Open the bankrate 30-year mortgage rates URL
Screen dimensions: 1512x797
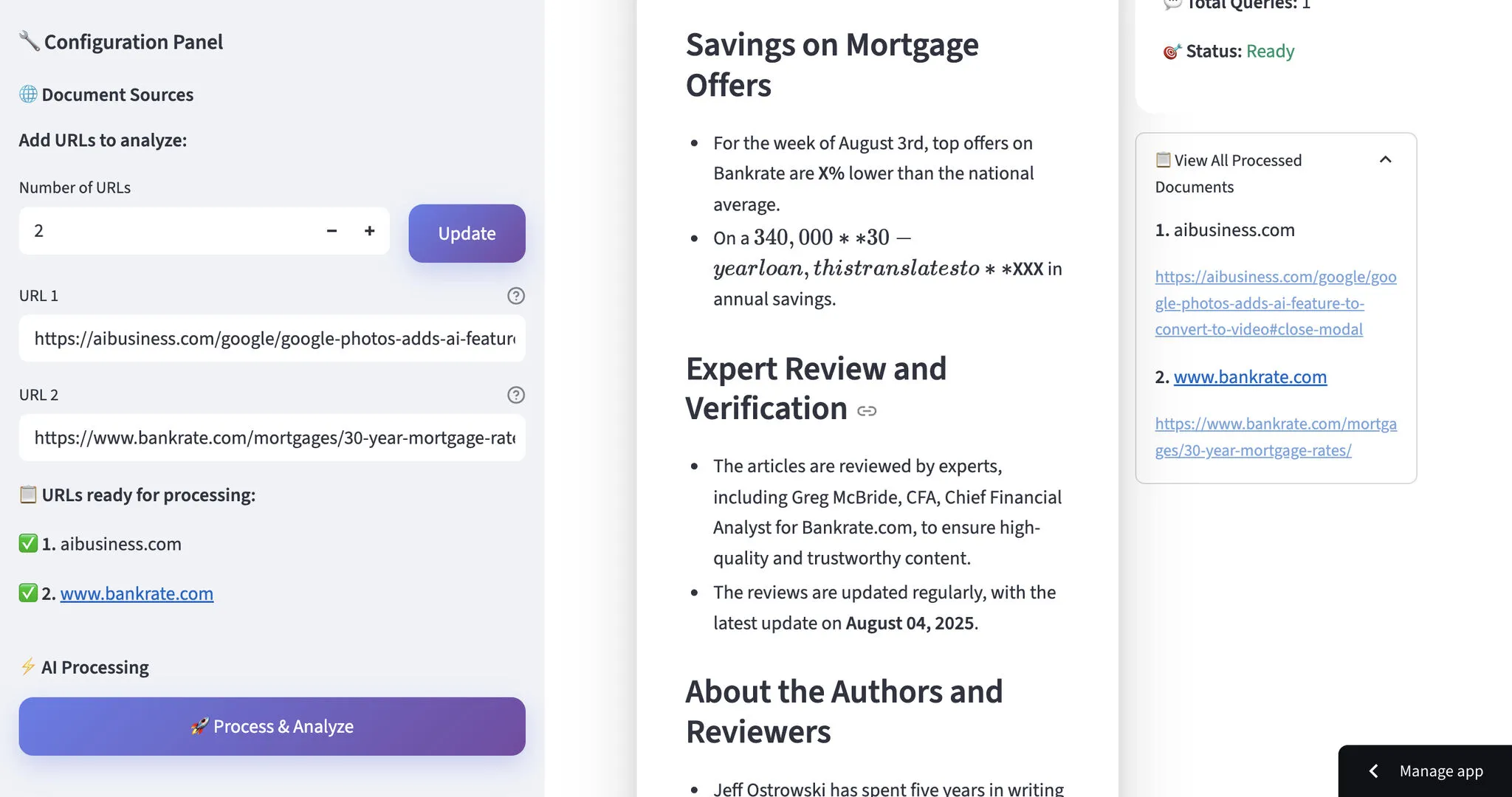tap(1275, 437)
